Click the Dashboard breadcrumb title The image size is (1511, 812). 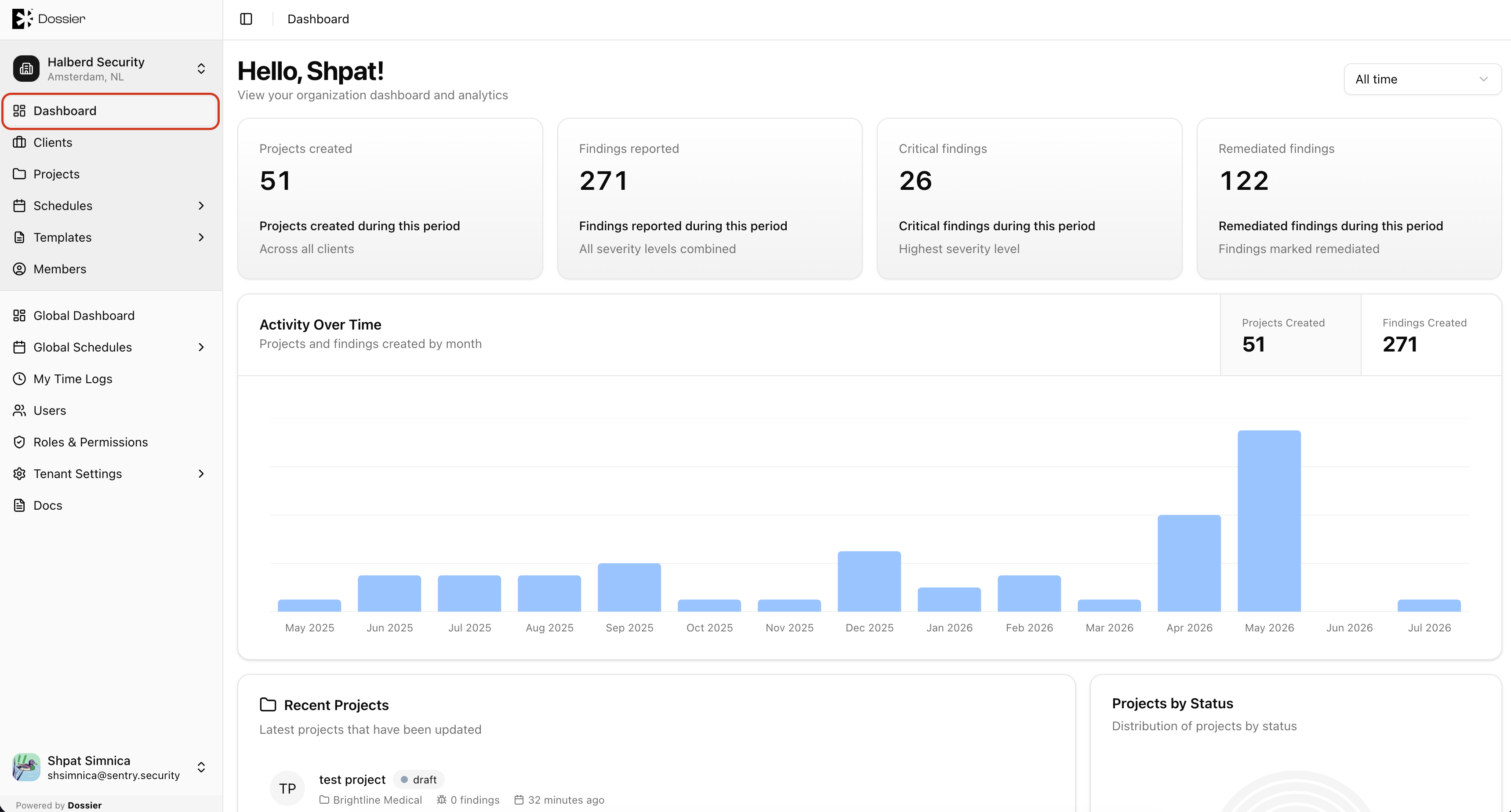point(318,19)
